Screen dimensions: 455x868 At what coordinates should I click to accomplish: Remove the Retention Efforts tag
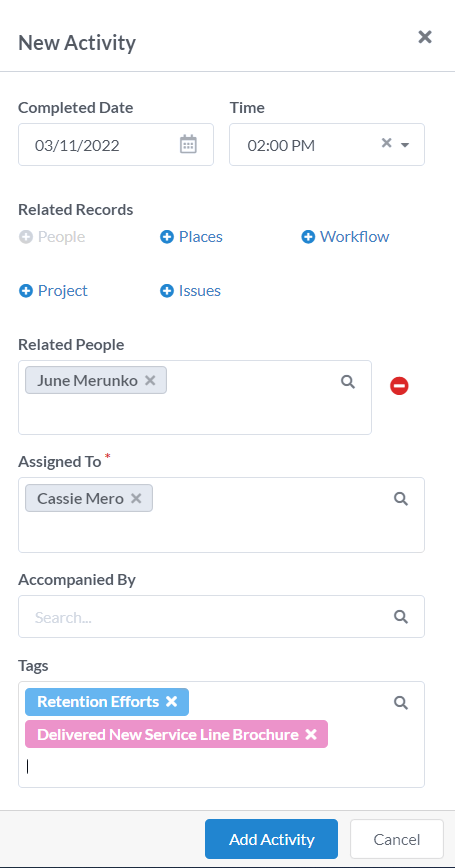(x=172, y=701)
